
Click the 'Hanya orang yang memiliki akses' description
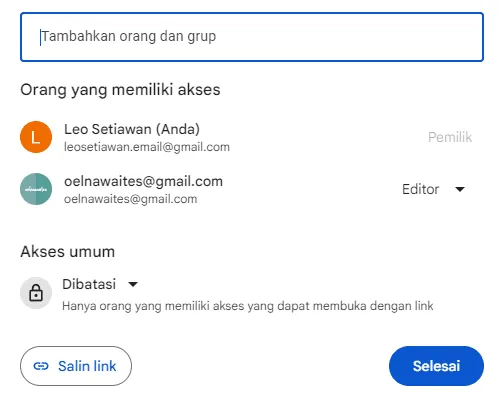coord(248,306)
